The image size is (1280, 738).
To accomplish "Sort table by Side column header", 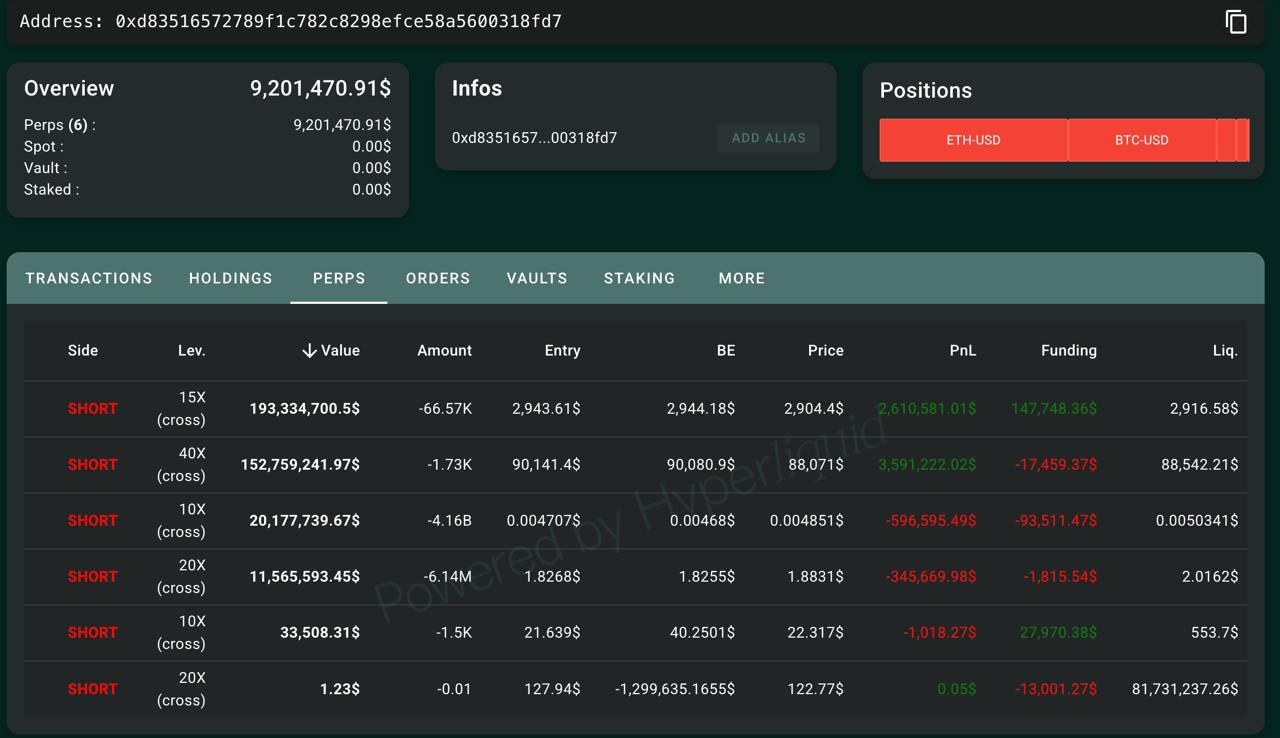I will coord(83,351).
